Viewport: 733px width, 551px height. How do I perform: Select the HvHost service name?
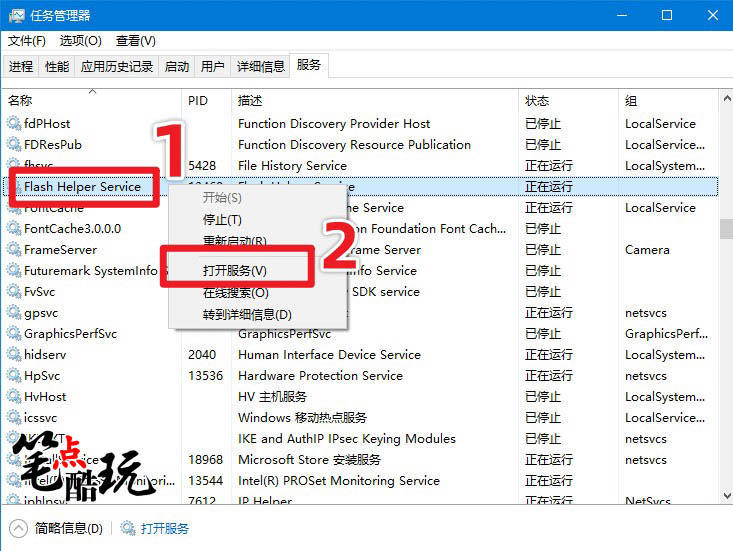point(45,397)
